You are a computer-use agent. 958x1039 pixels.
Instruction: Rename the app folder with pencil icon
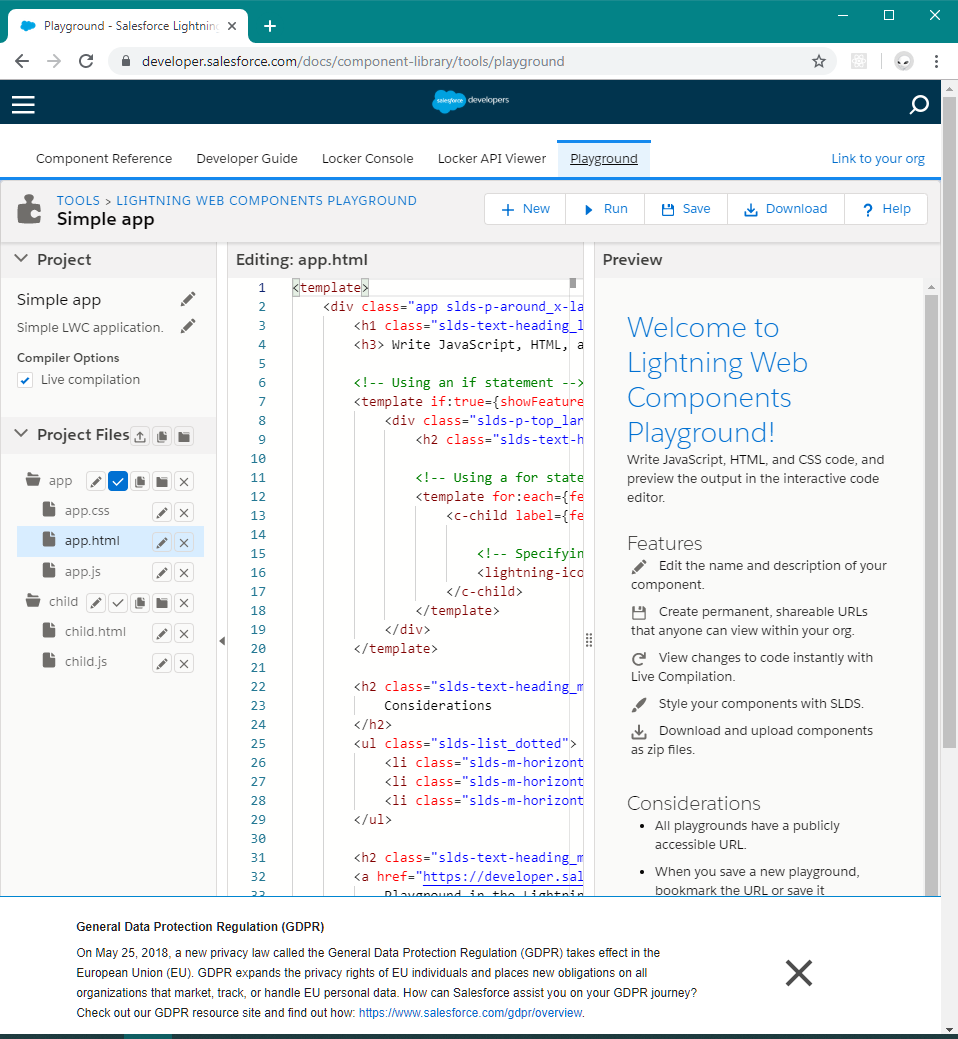tap(96, 482)
